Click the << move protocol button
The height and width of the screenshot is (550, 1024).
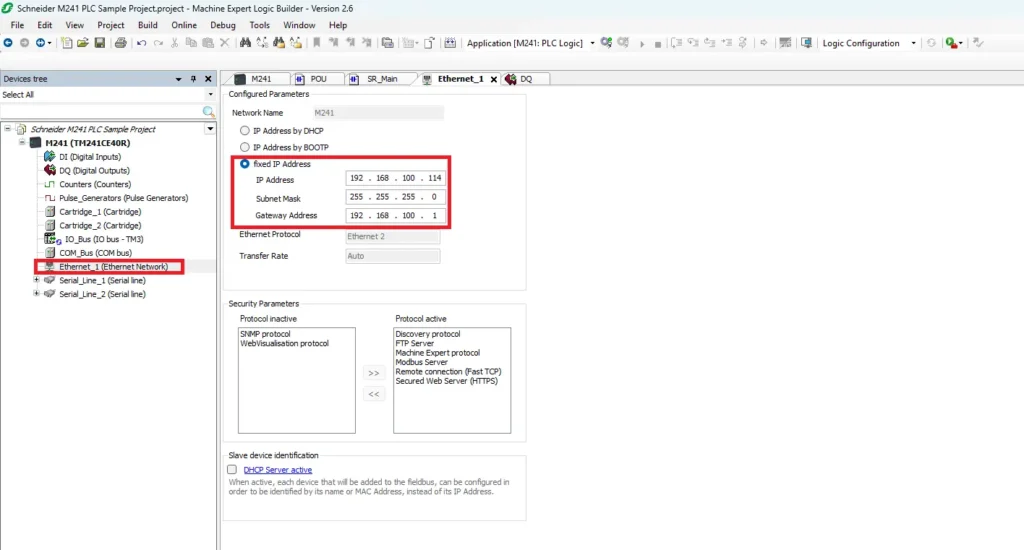(x=374, y=394)
